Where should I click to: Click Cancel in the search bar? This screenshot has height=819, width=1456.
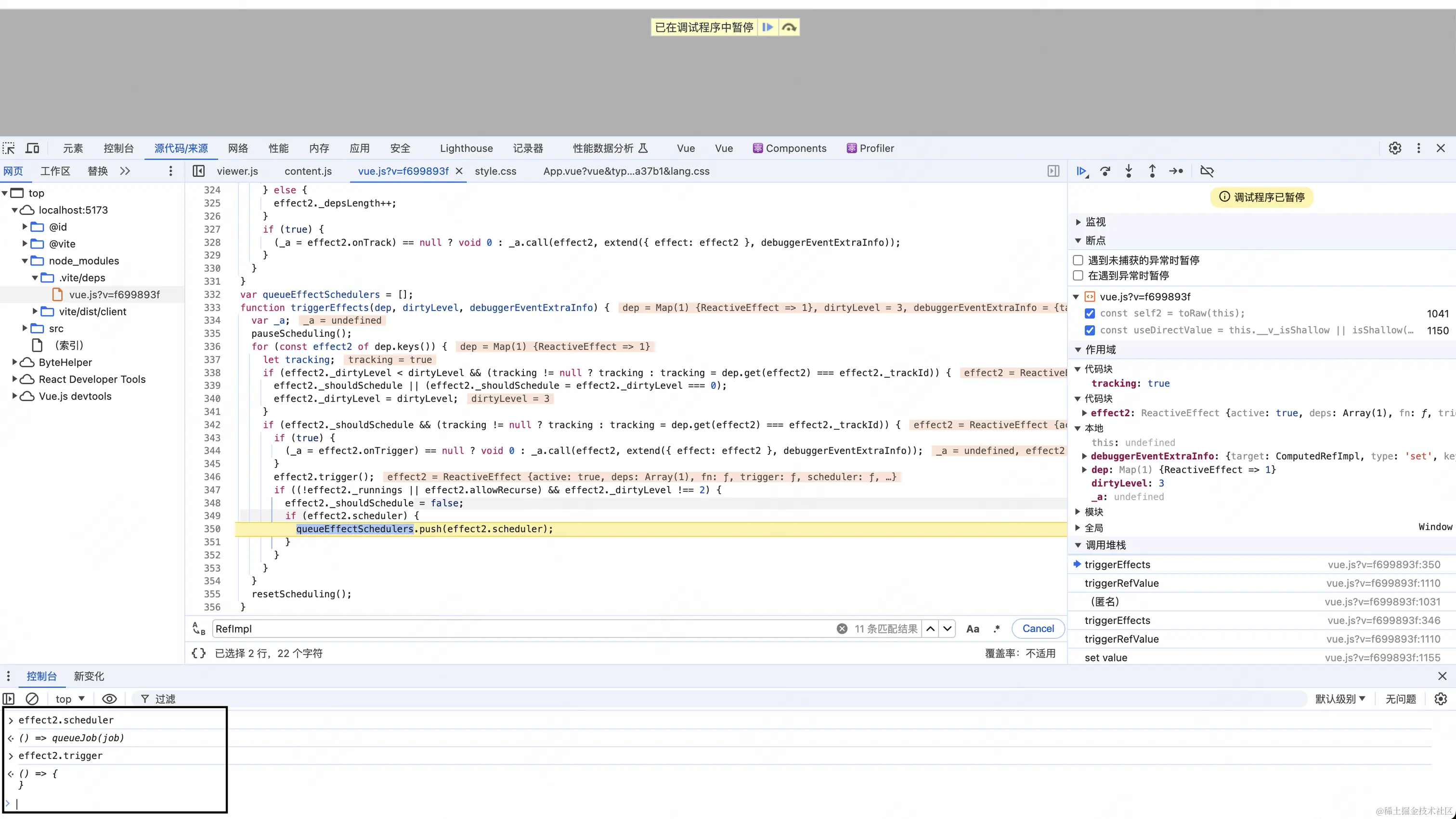[x=1038, y=628]
